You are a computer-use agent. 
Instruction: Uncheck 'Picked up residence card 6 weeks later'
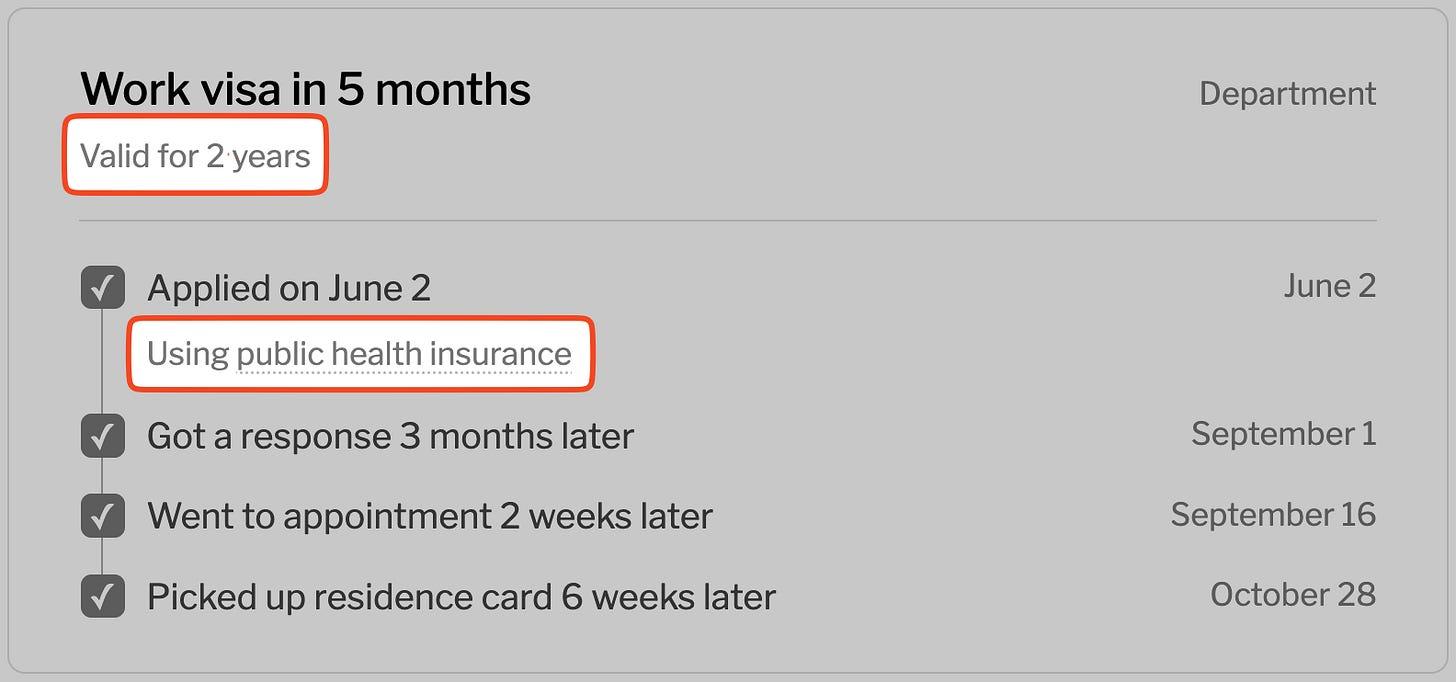102,595
